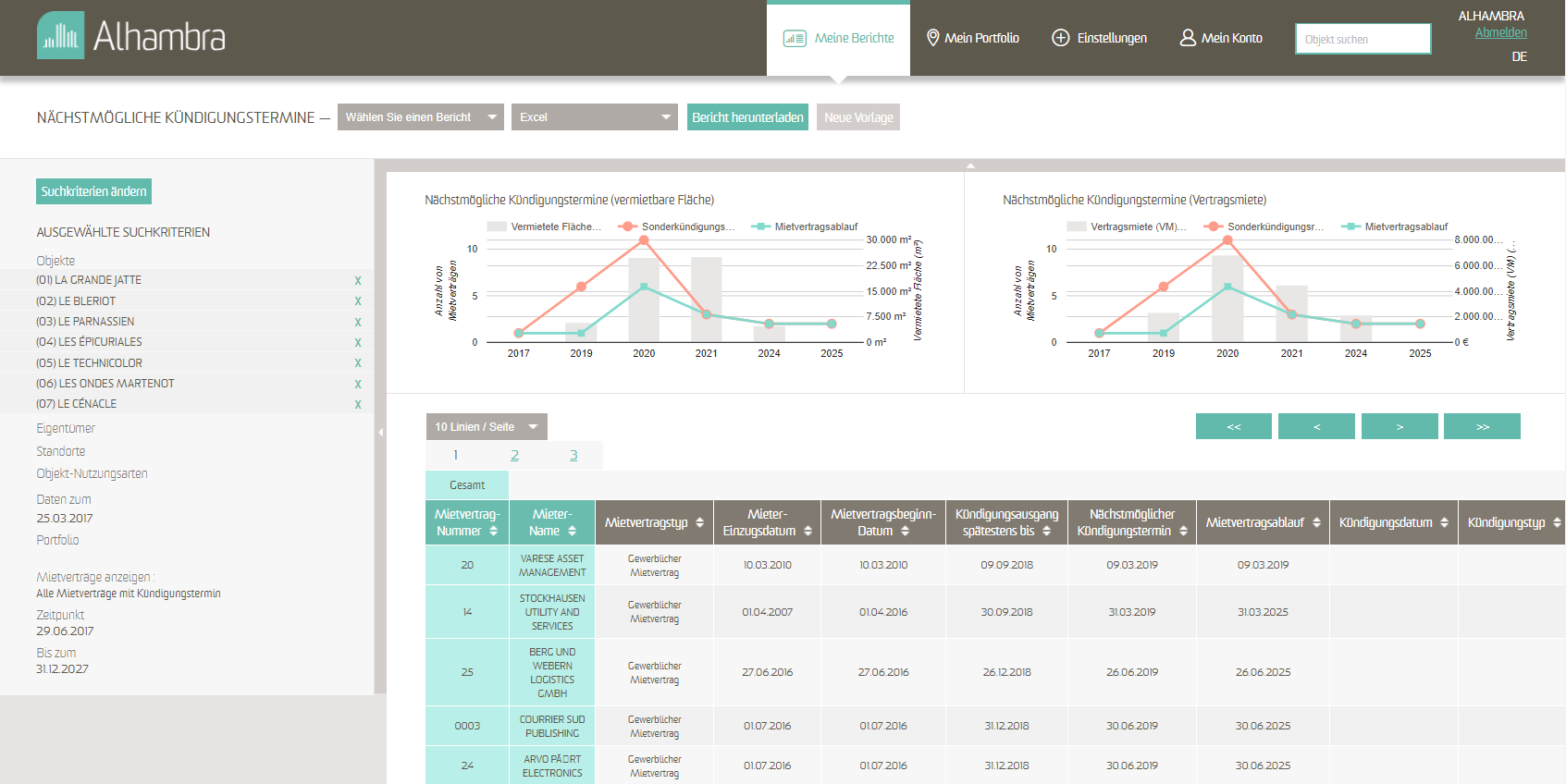Click the Alhambra logo icon
This screenshot has width=1566, height=784.
tap(61, 36)
